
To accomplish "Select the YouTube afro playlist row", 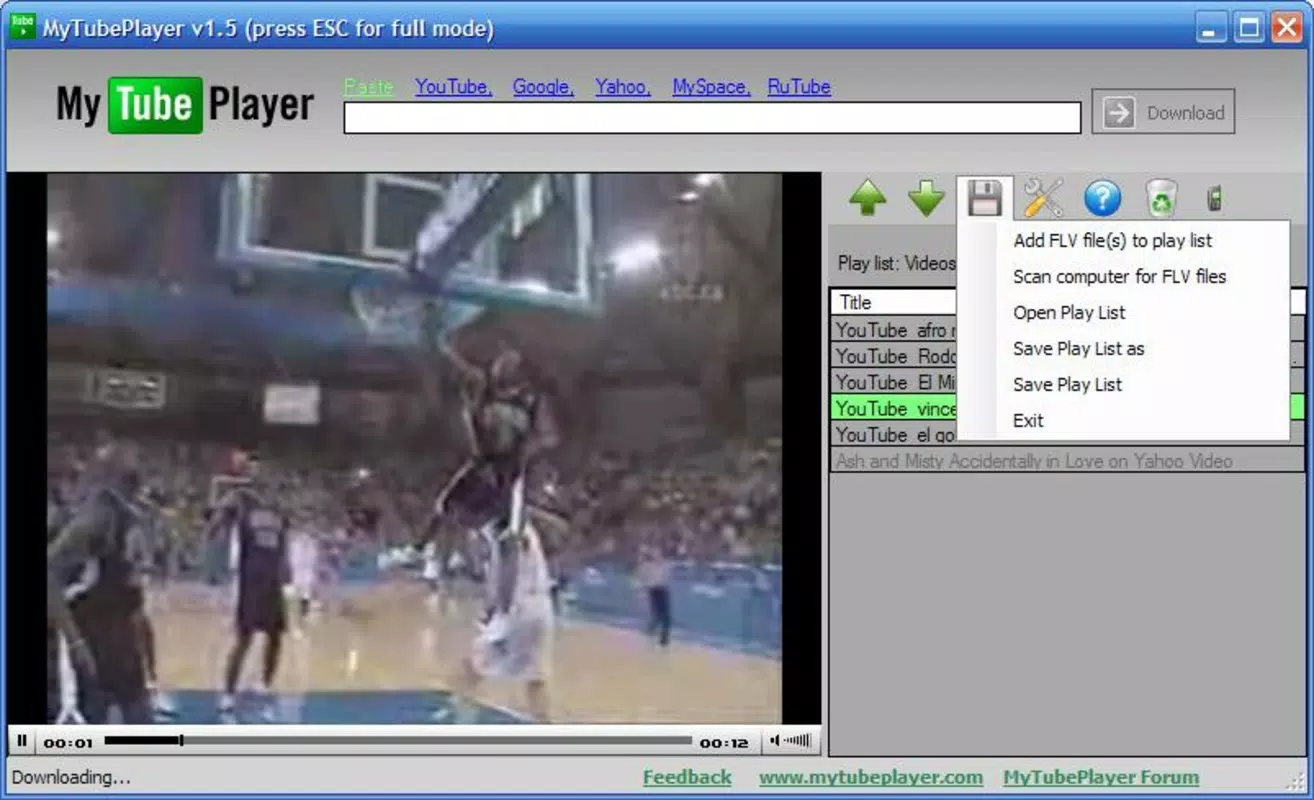I will 893,329.
